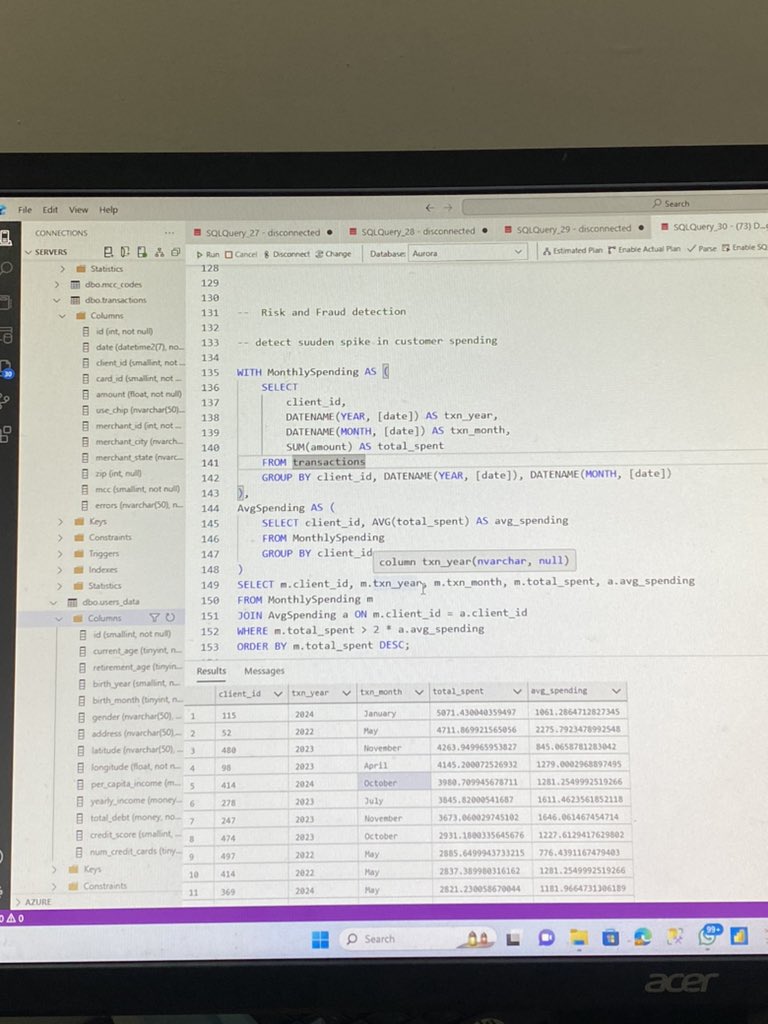Open the avg_spending column header dropdown

click(x=616, y=691)
